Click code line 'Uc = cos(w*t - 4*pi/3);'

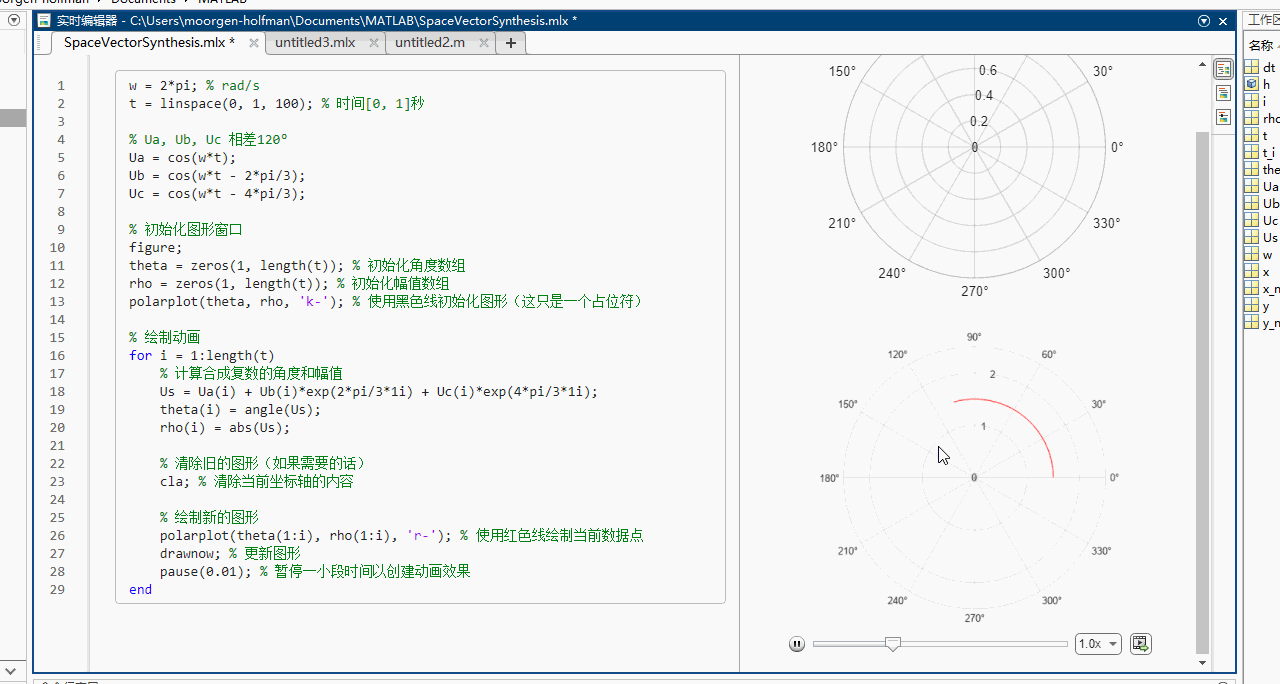coord(217,194)
